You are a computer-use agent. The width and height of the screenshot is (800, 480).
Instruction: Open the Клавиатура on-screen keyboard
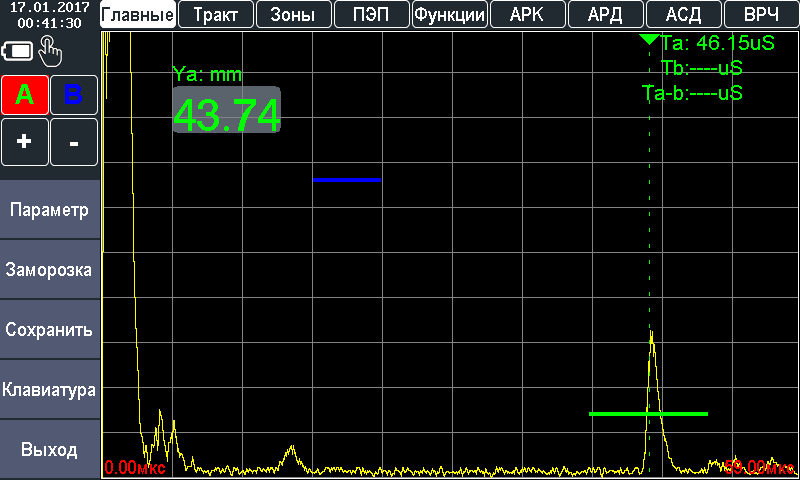[50, 390]
